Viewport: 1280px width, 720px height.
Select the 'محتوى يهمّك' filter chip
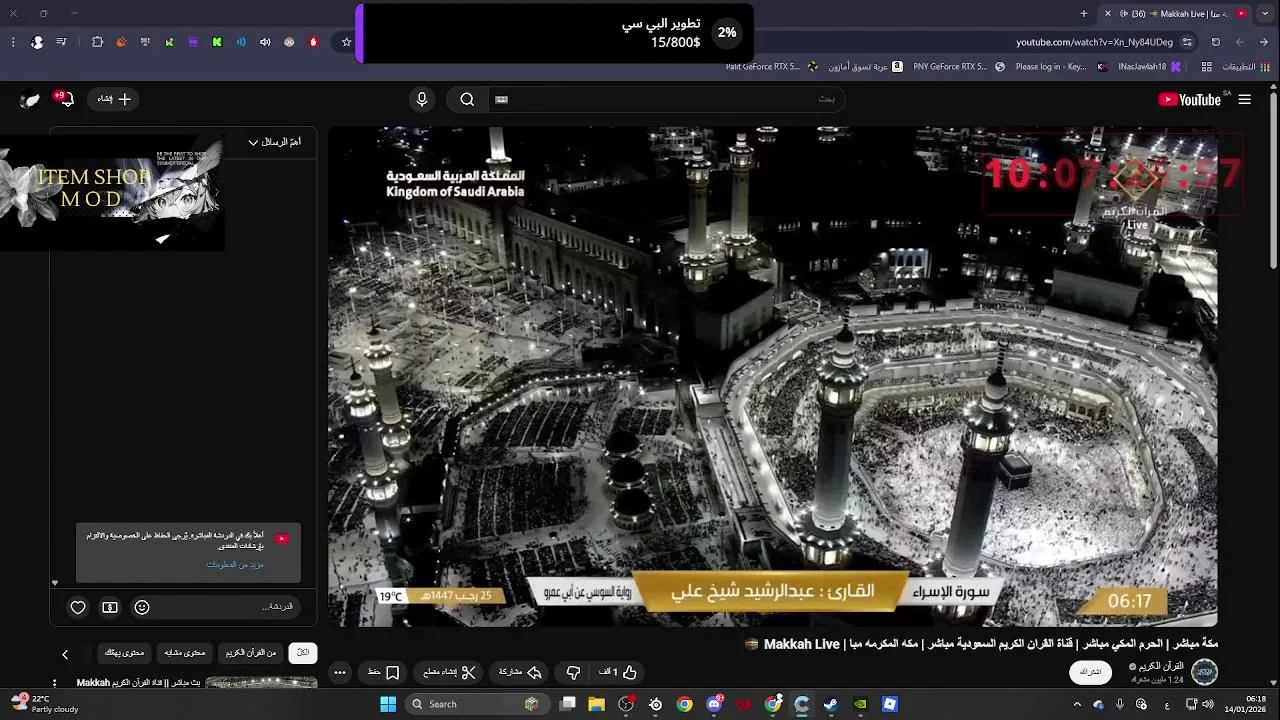click(125, 652)
